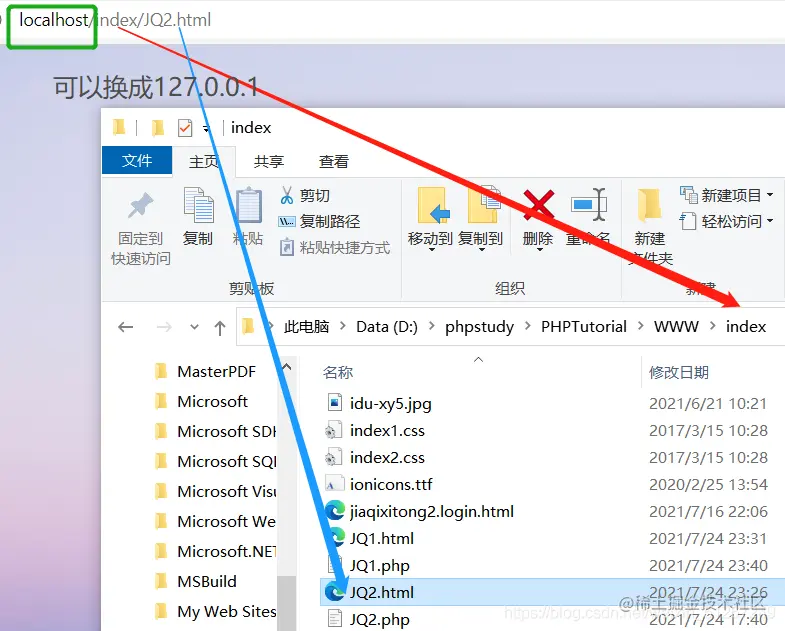Click the Back navigation arrow
Image resolution: width=785 pixels, height=631 pixels.
click(126, 328)
